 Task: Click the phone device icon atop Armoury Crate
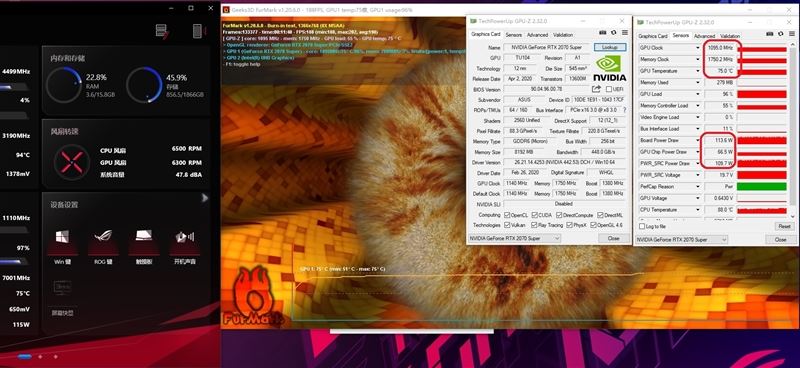[197, 31]
